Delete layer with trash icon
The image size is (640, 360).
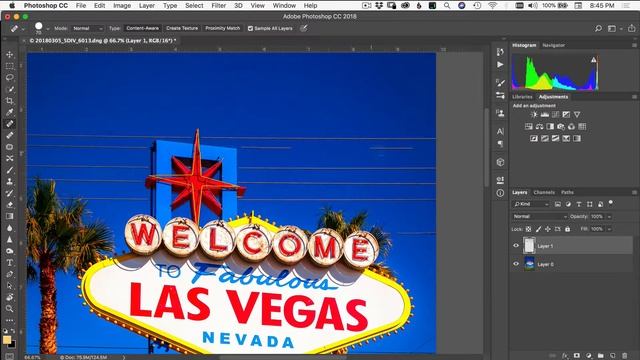624,356
